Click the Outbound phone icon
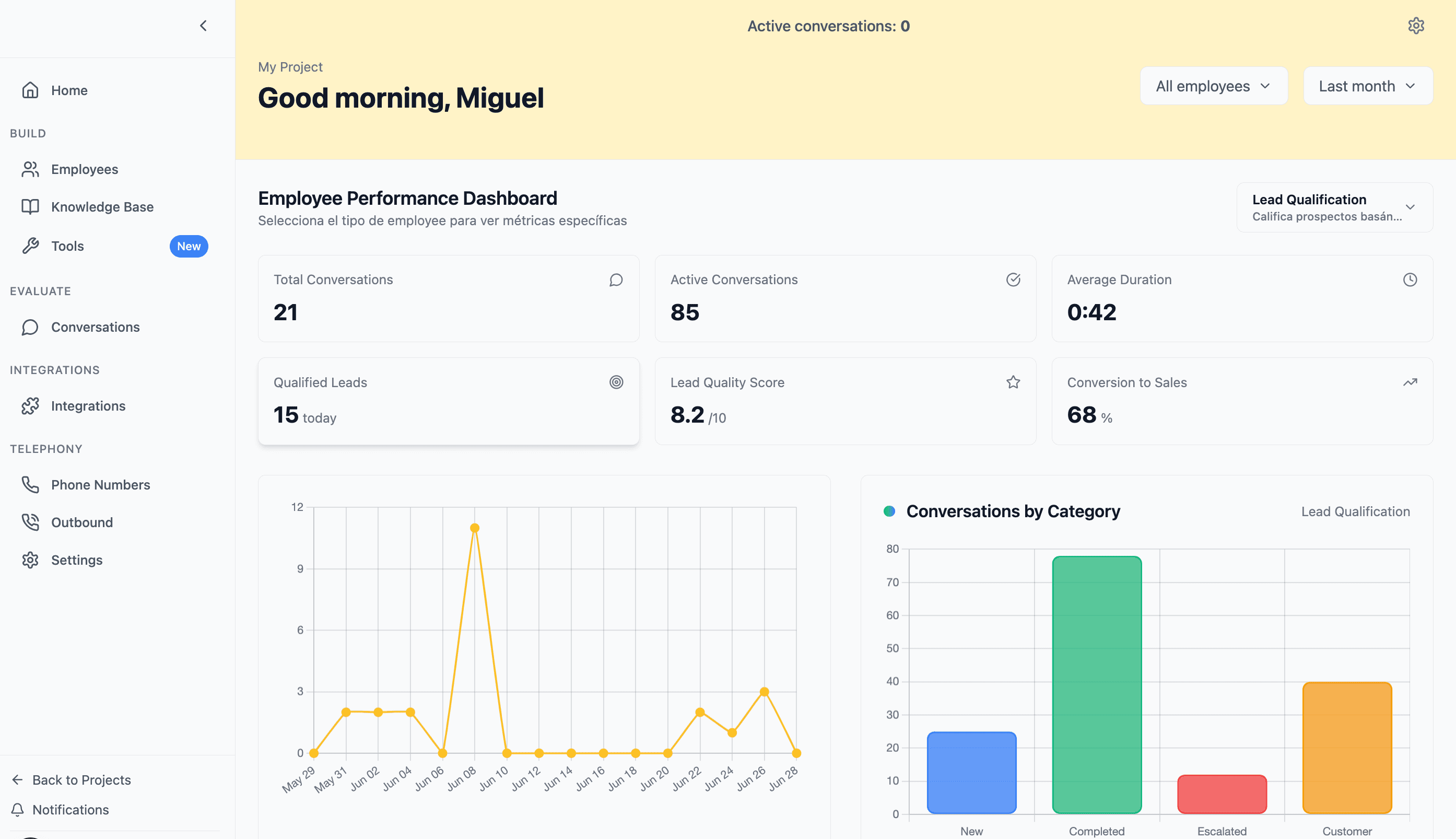The image size is (1456, 839). (30, 522)
